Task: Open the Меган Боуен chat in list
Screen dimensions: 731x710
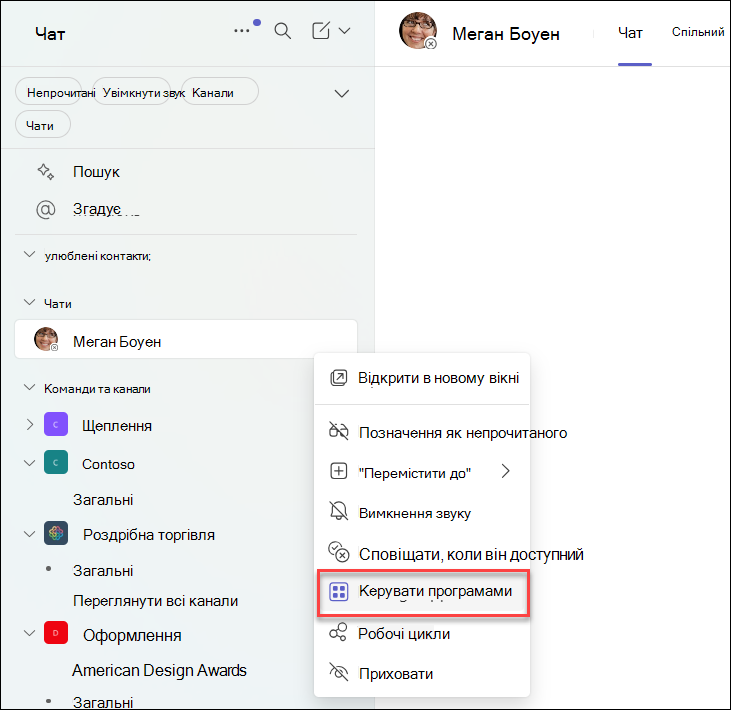Action: (186, 339)
